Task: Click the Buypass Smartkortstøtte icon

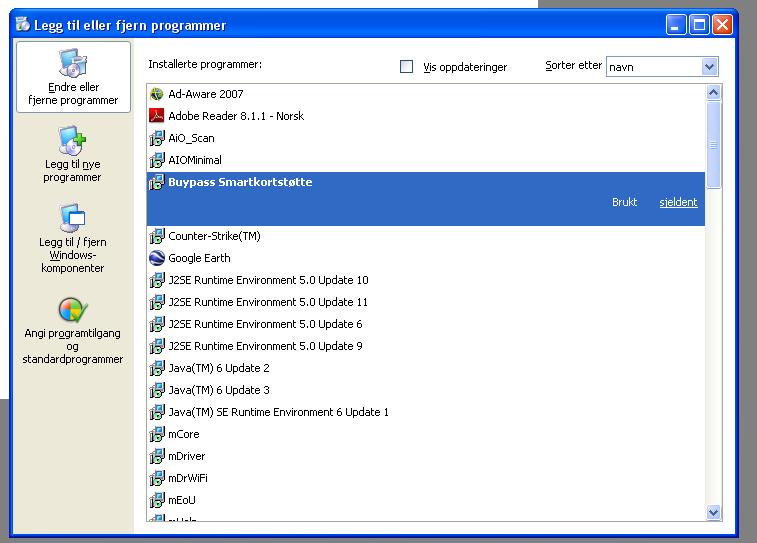Action: (x=157, y=182)
